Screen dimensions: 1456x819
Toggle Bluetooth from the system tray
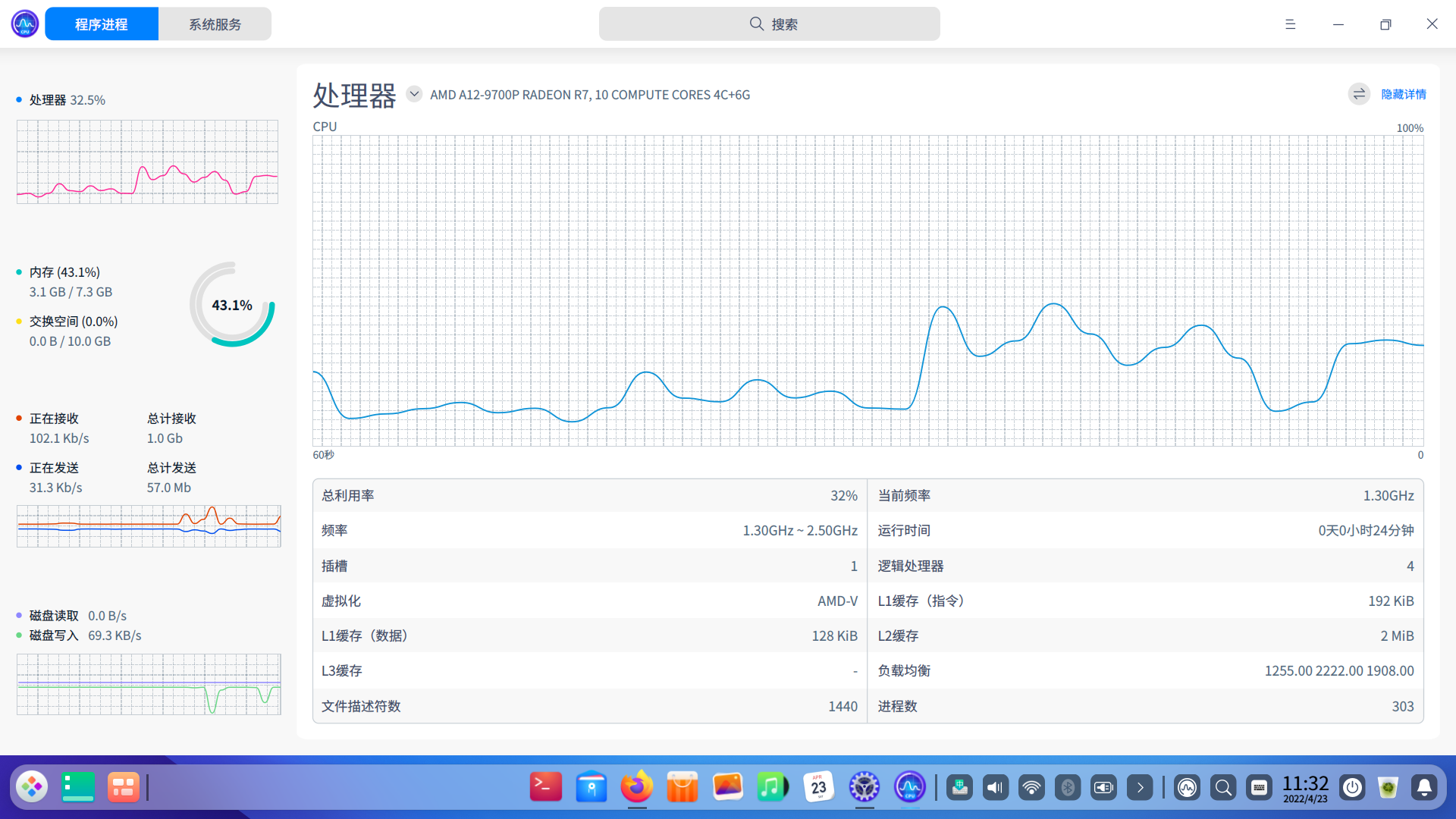pos(1068,786)
